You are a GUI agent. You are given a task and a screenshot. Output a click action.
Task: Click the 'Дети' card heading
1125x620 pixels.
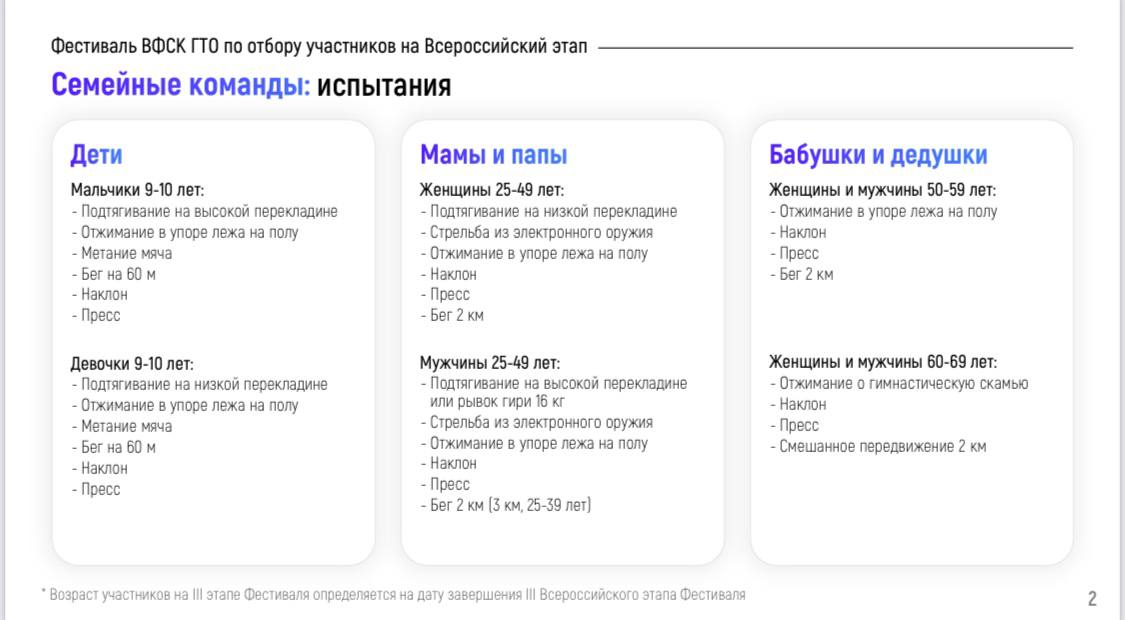[96, 155]
